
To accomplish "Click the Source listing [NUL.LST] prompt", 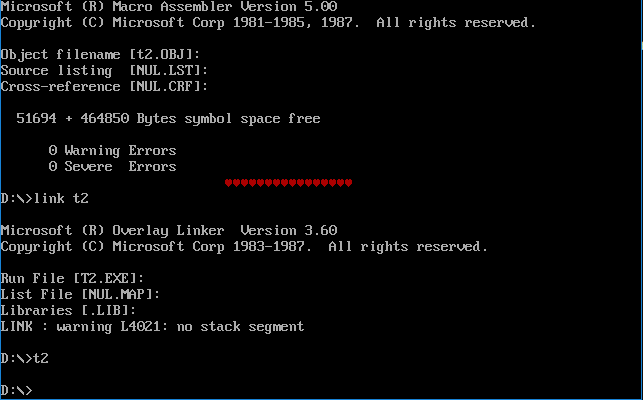I will (x=104, y=70).
